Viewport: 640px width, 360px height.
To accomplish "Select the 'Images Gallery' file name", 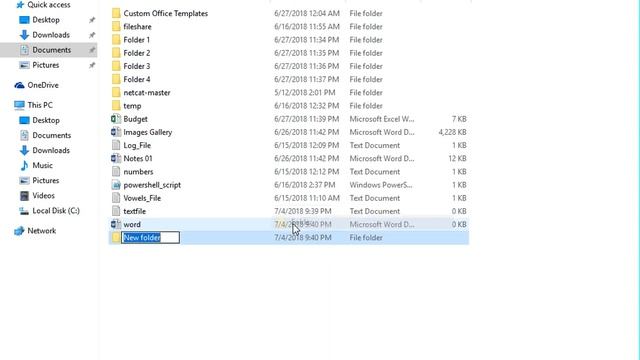I will point(148,132).
